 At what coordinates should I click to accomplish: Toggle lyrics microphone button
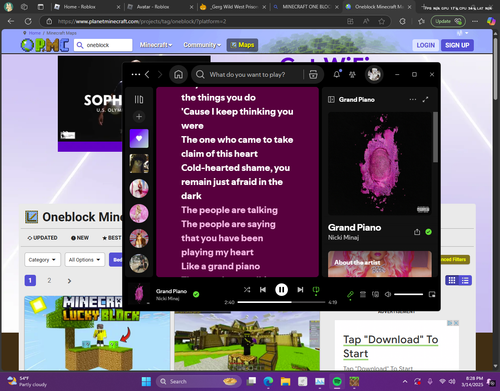(350, 294)
